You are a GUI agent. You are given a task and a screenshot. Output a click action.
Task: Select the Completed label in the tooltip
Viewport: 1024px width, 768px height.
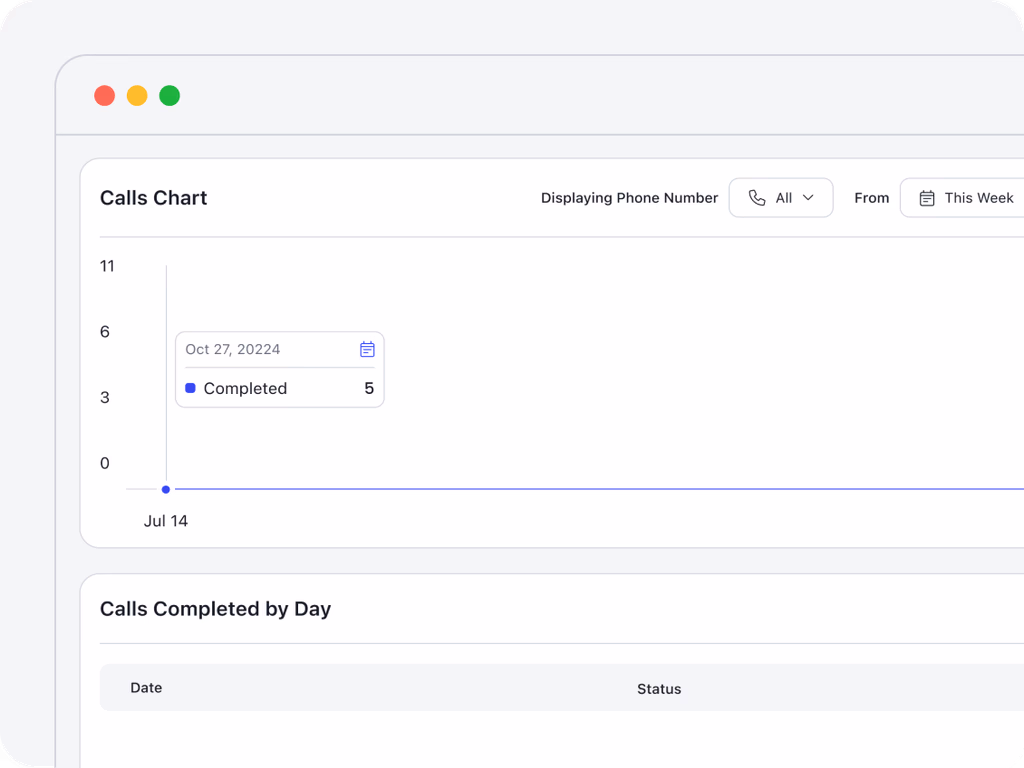(245, 388)
